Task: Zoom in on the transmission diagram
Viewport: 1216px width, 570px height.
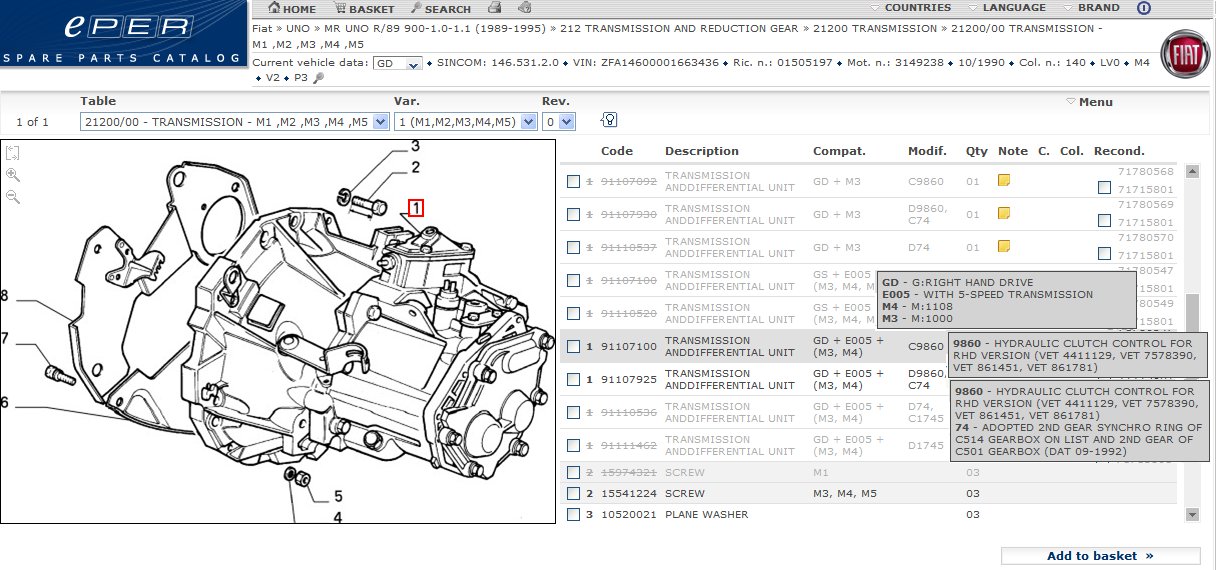Action: 13,175
